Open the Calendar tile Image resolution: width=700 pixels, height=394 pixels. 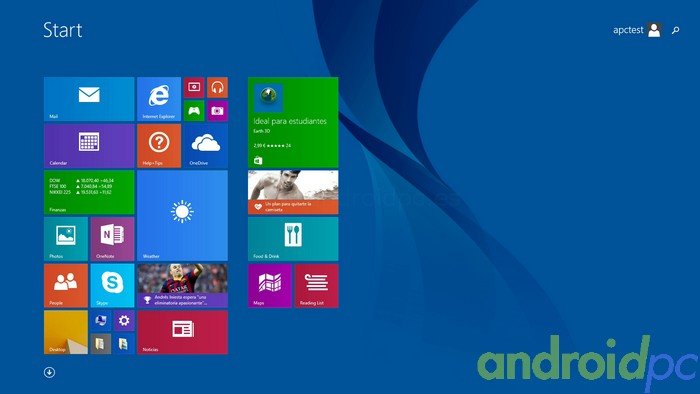(x=89, y=145)
